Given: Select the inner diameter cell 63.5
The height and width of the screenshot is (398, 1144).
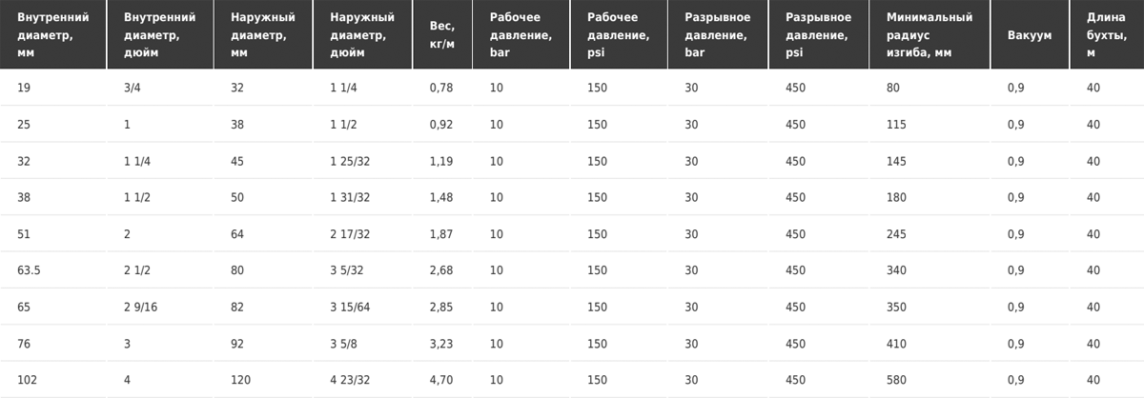Looking at the screenshot, I should pos(28,270).
